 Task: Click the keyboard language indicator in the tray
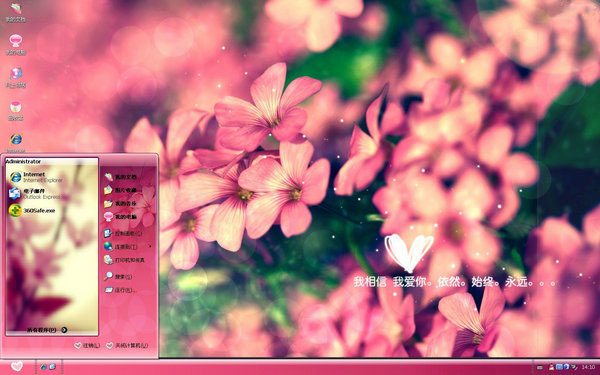click(x=540, y=367)
